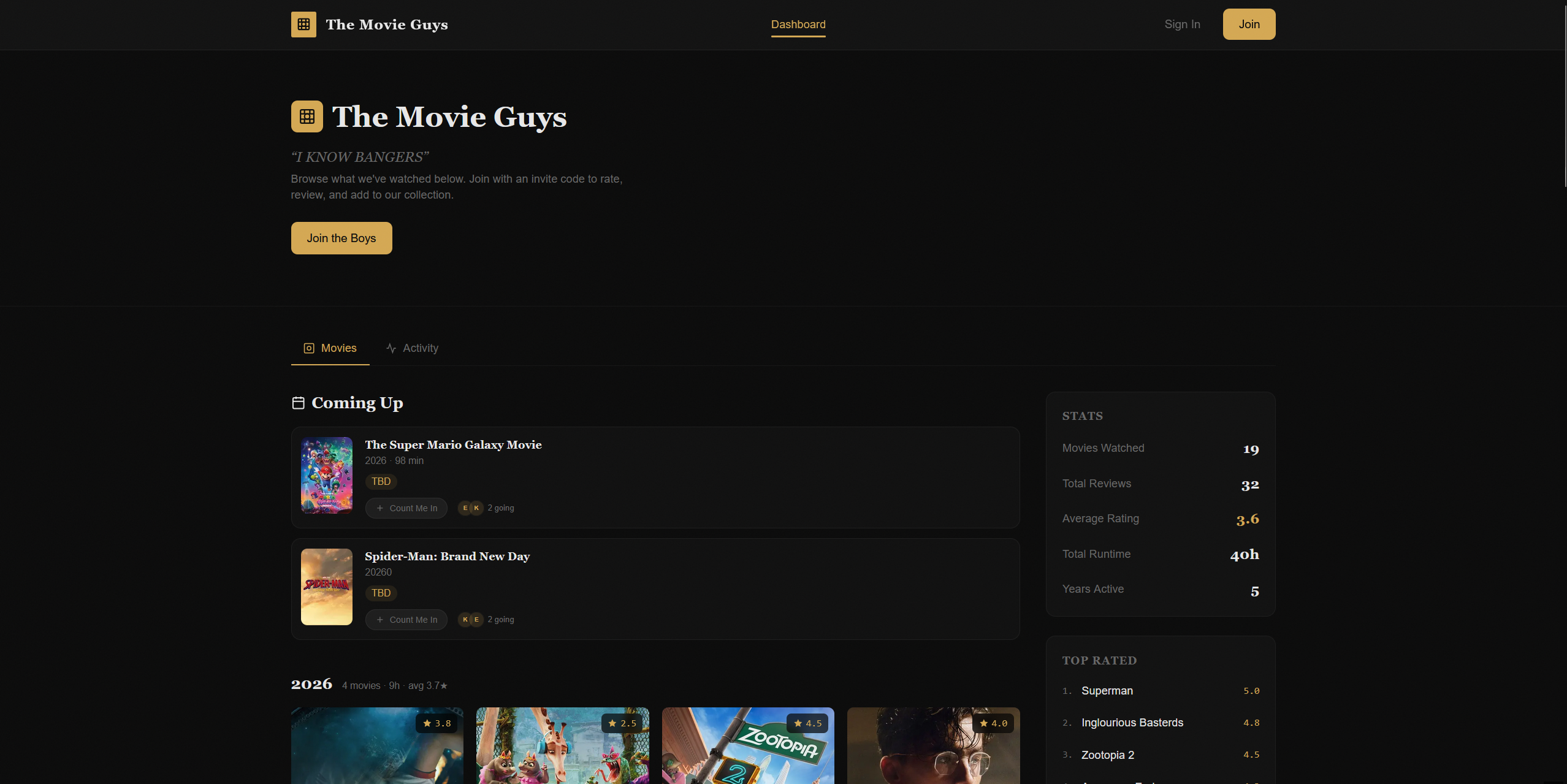Click the Years Active value 5

[1255, 592]
